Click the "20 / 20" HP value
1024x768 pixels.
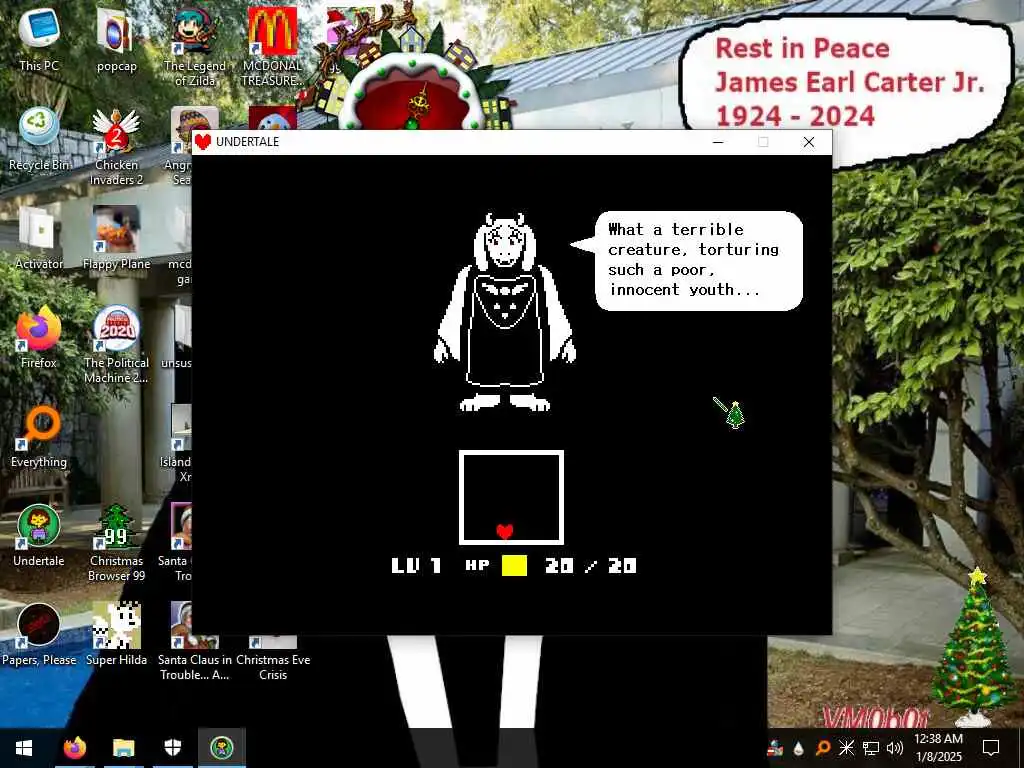(x=591, y=566)
